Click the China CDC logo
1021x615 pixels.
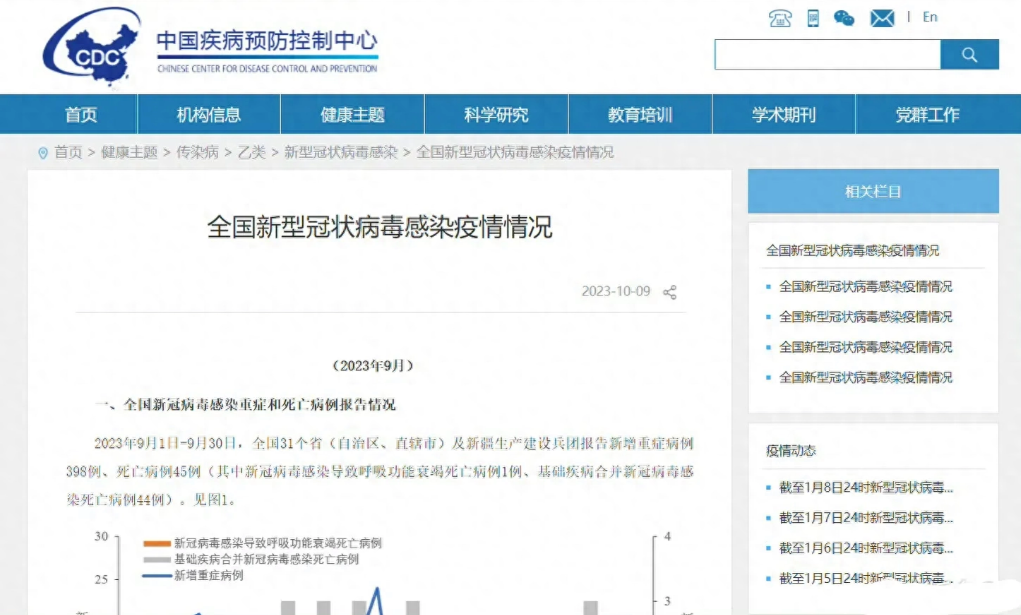tap(92, 47)
